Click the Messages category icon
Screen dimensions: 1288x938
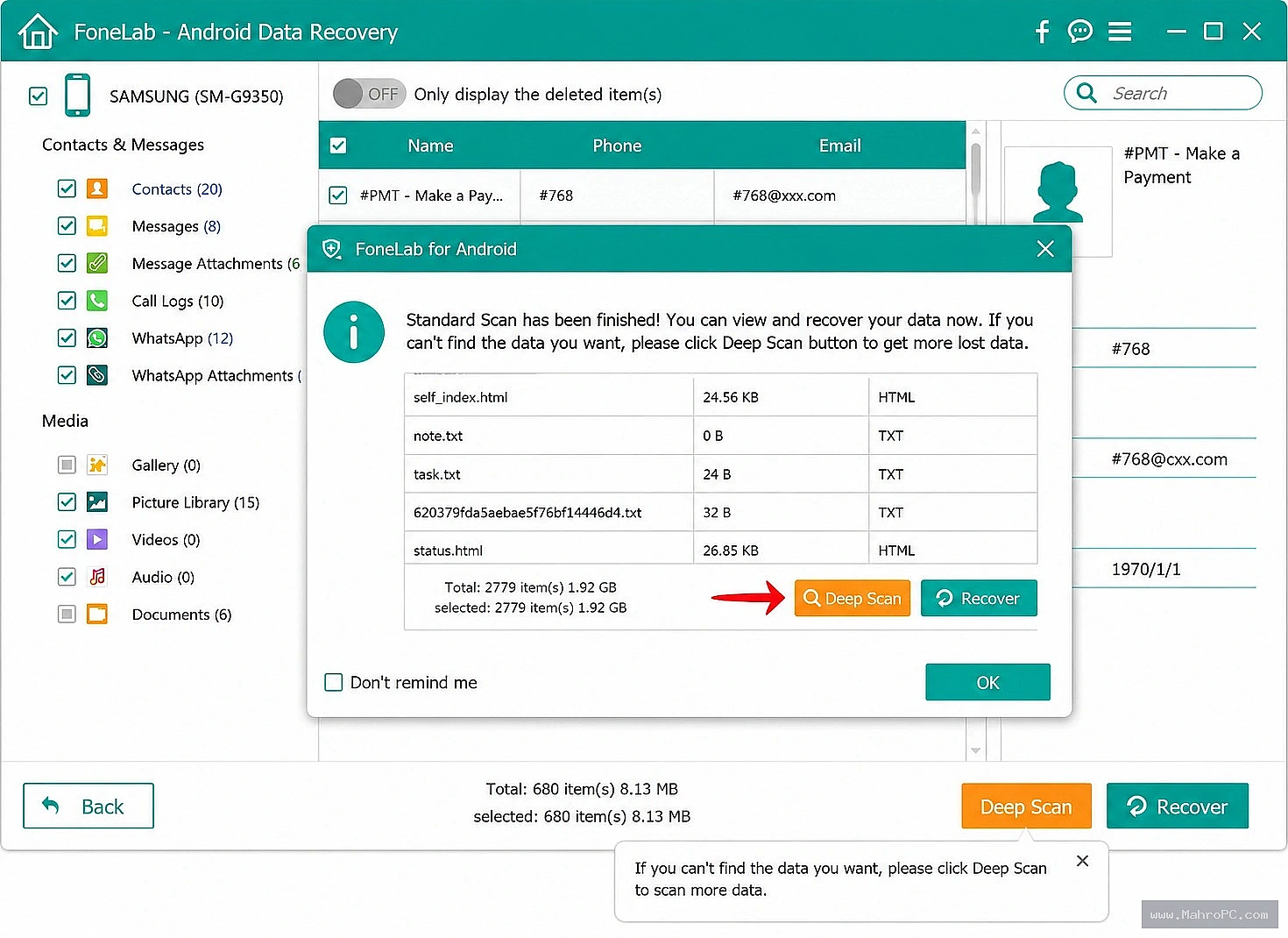(x=97, y=226)
